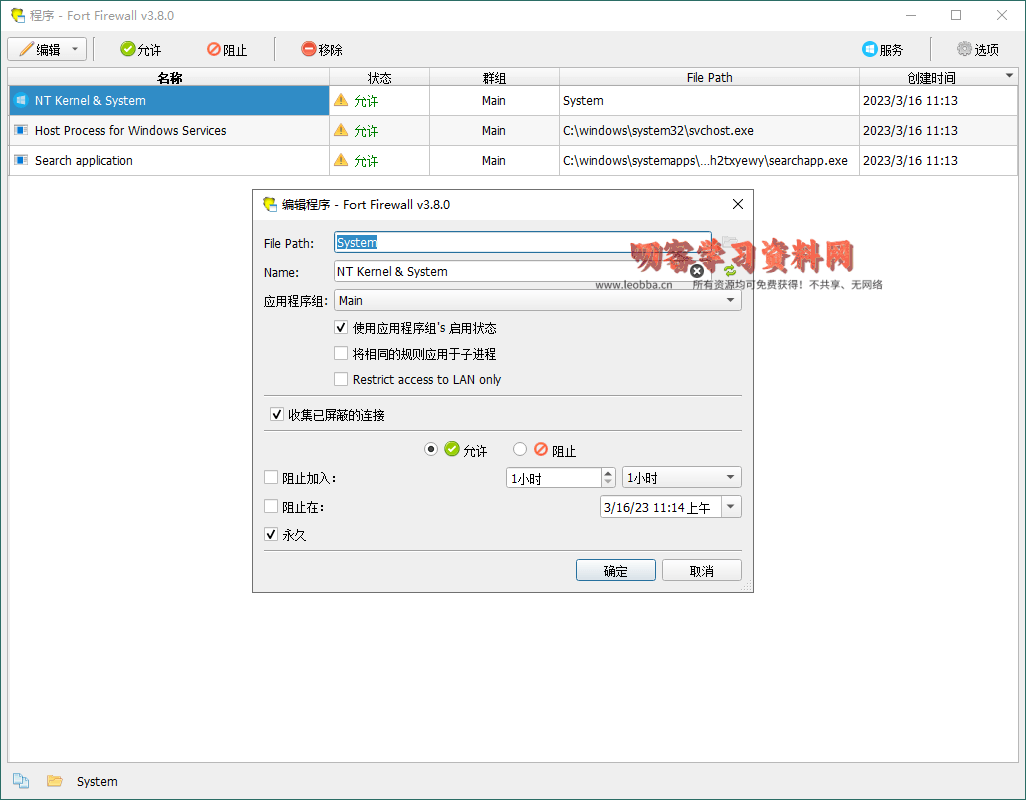Toggle the 收集已屏蔽的连接 checkbox
Screen dimensions: 1026x800
point(277,415)
